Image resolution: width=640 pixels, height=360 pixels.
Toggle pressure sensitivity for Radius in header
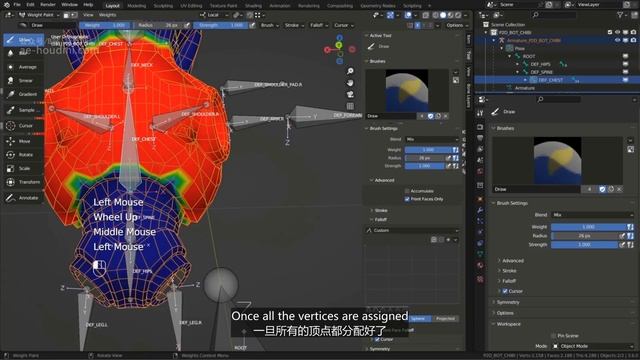click(187, 25)
